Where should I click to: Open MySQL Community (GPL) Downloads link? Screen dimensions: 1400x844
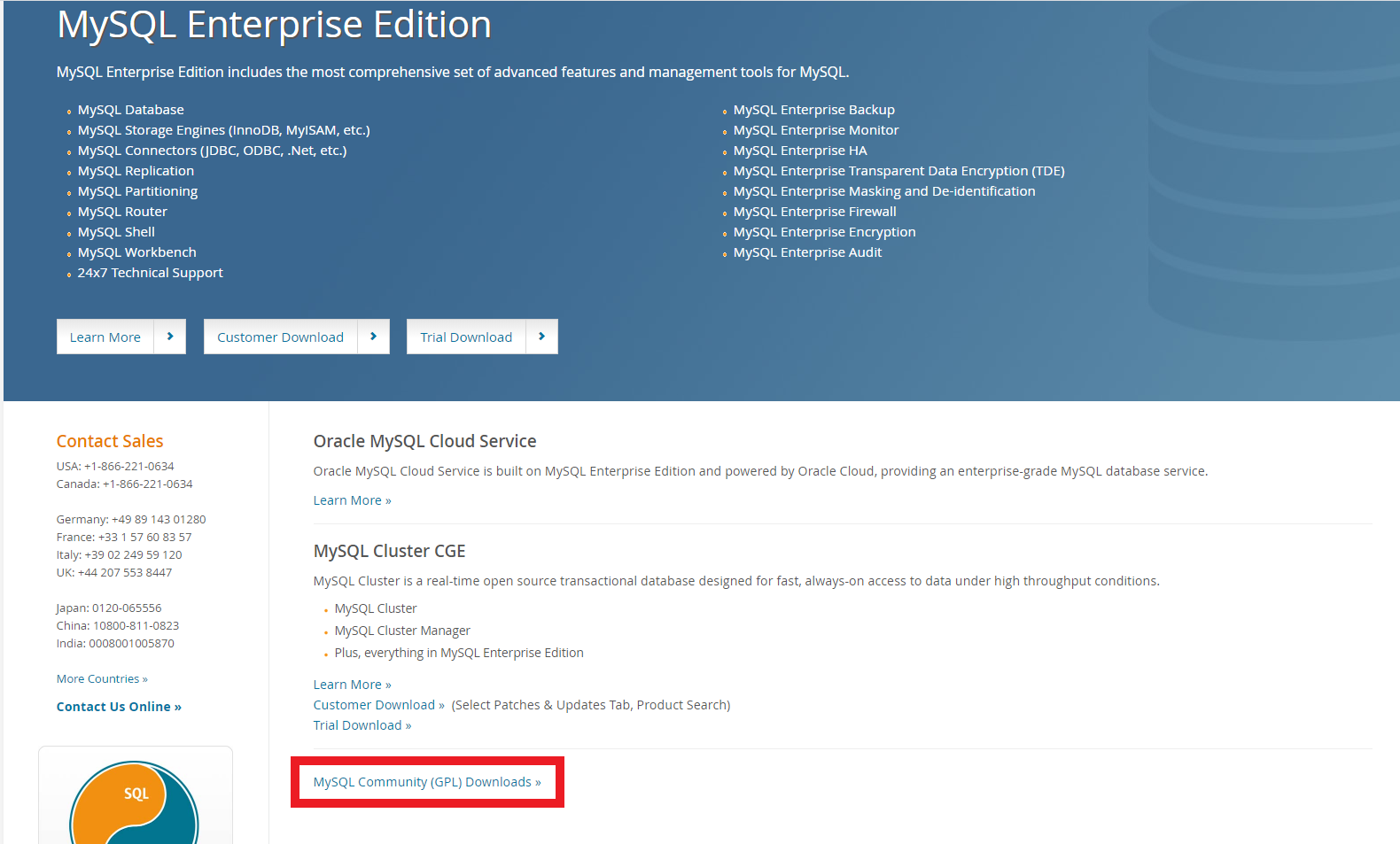(x=427, y=782)
